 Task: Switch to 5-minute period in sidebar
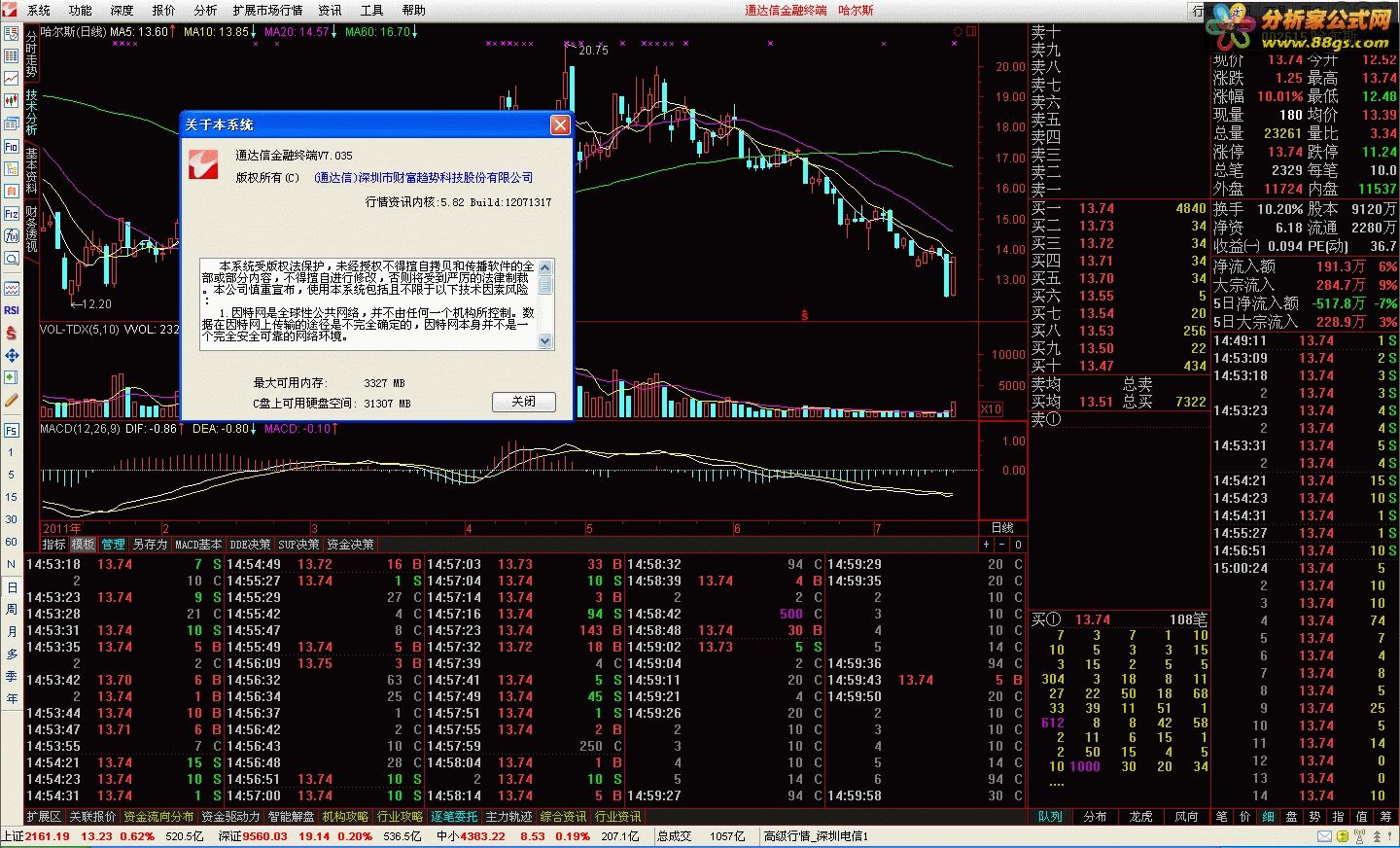tap(12, 475)
